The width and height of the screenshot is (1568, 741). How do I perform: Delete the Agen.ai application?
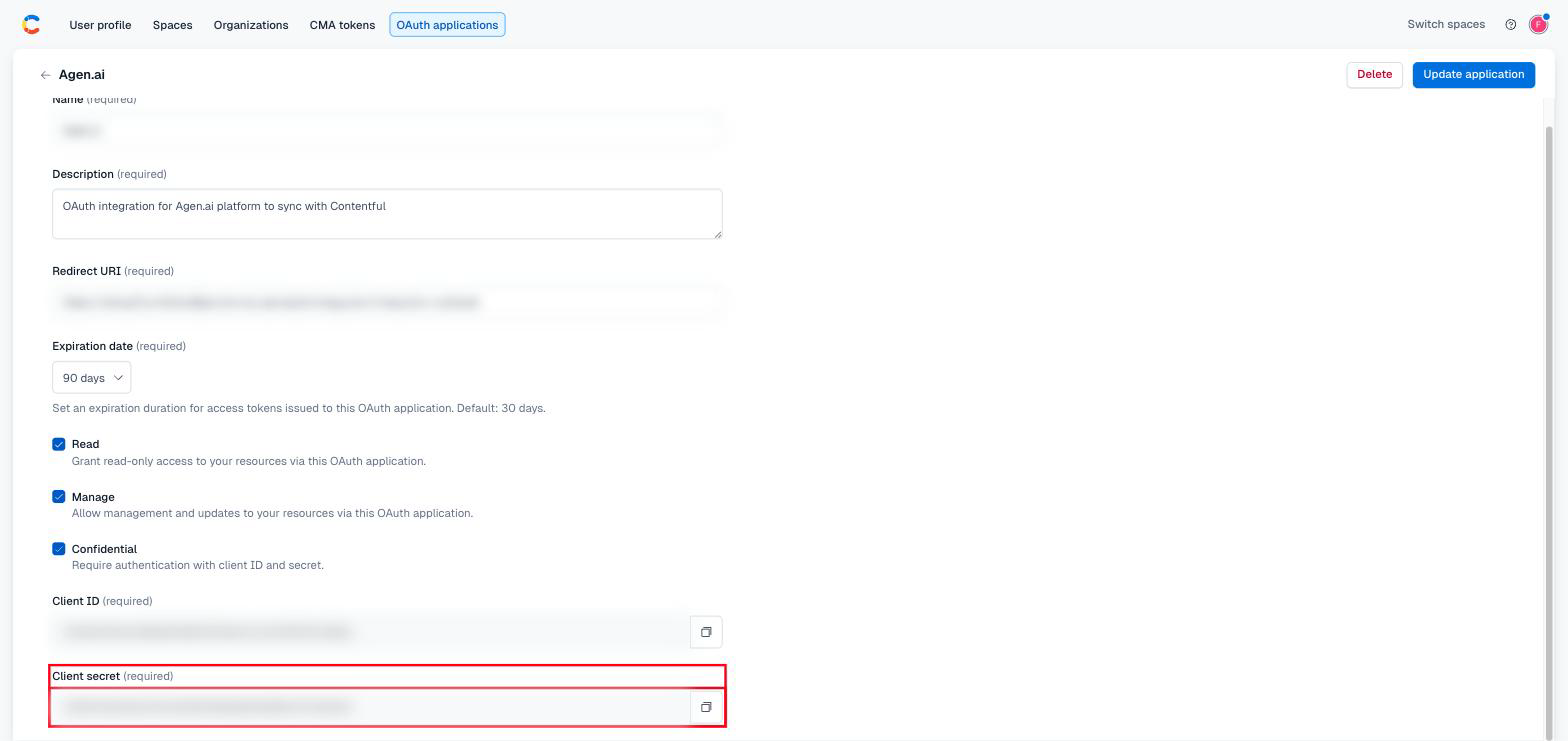click(x=1374, y=75)
